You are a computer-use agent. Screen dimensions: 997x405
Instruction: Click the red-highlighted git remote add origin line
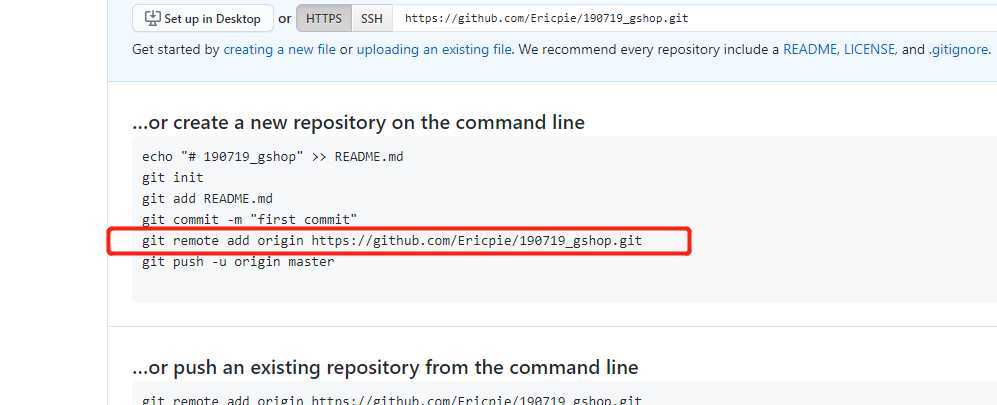[x=392, y=241]
